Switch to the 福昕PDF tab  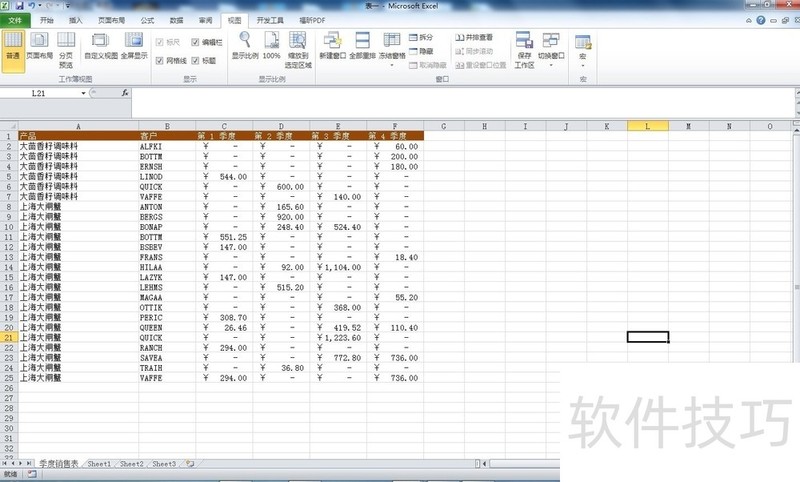point(312,20)
